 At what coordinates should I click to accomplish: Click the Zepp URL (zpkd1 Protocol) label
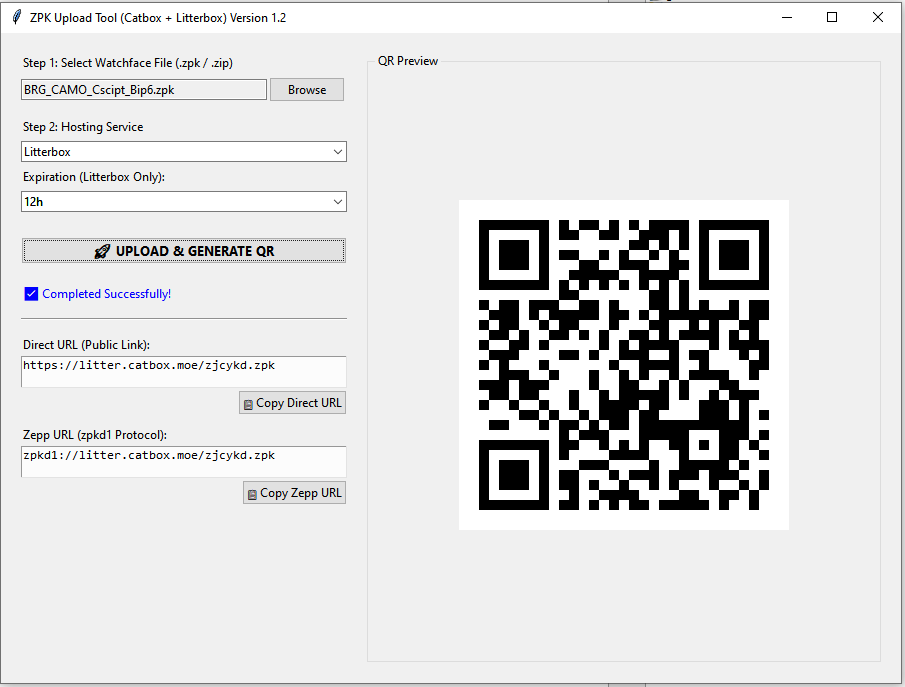95,435
